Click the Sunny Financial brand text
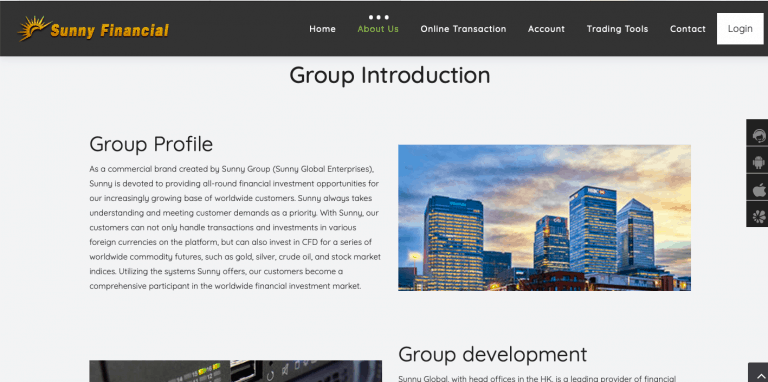 click(110, 31)
